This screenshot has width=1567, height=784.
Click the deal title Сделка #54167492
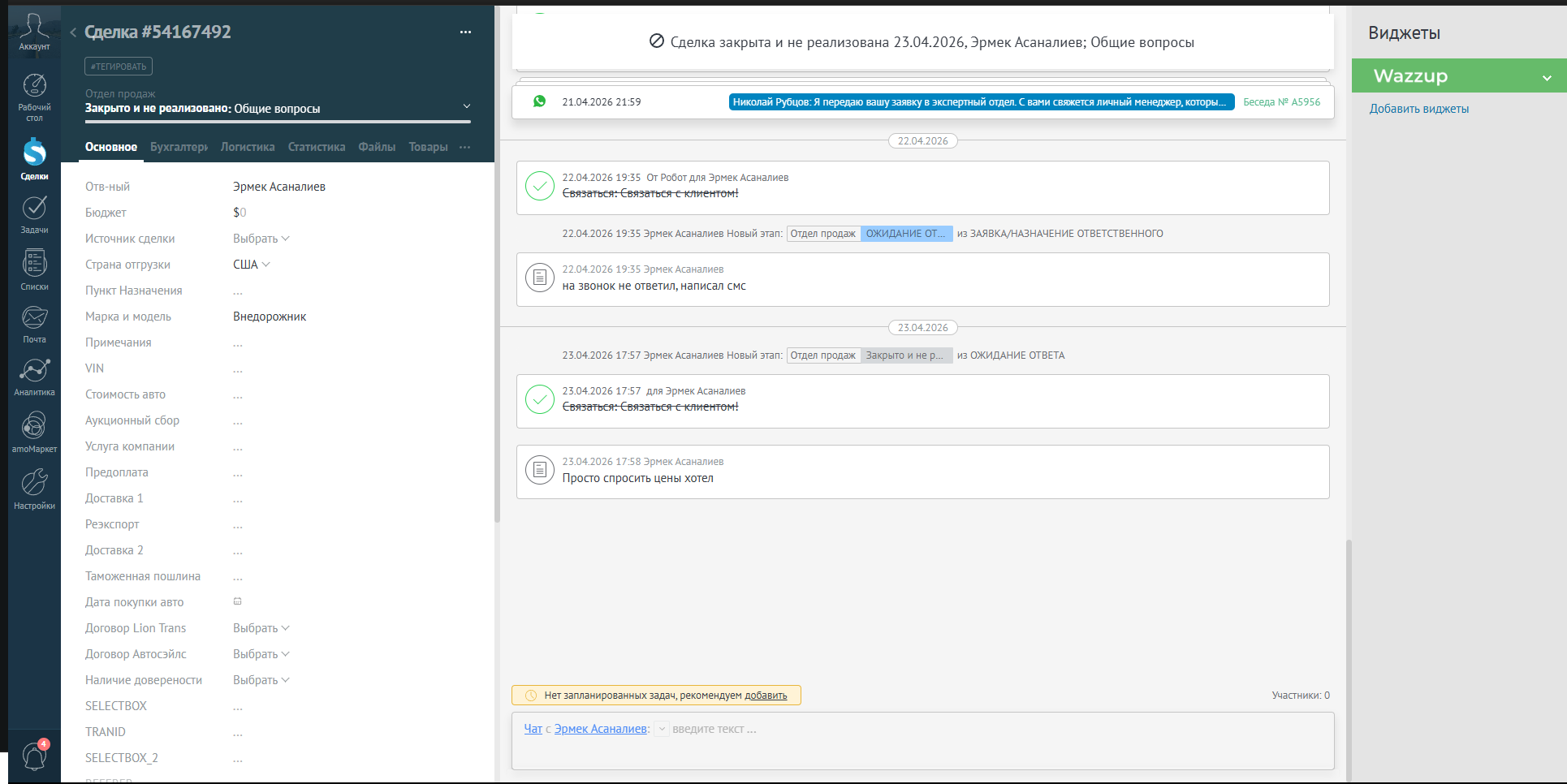pos(158,32)
